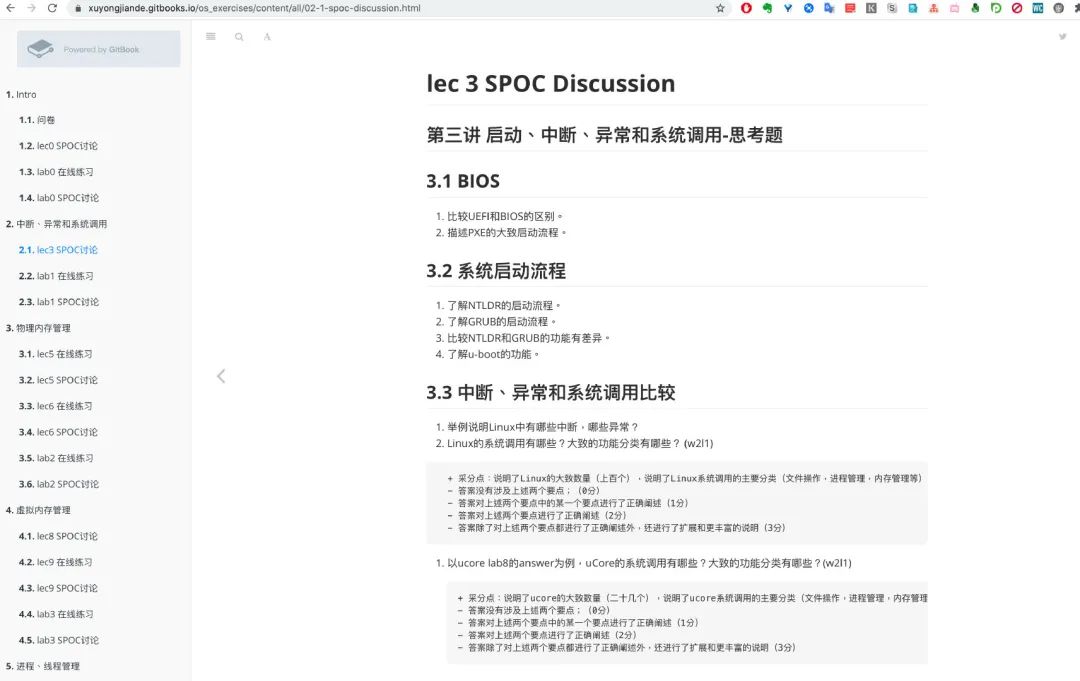1080x681 pixels.
Task: Open sidebar item 4.1. lec8 SPOC讨论
Action: pyautogui.click(x=59, y=536)
